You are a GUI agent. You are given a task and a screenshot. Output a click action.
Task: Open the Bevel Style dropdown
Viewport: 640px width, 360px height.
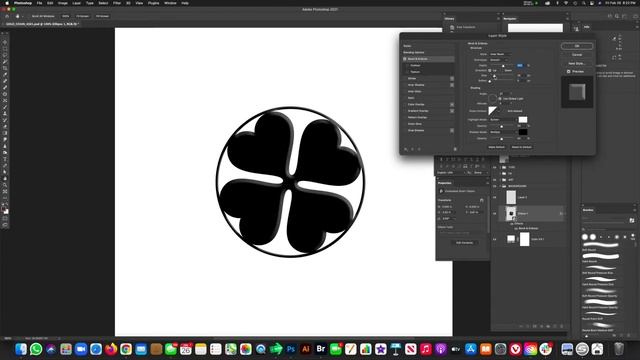(500, 54)
